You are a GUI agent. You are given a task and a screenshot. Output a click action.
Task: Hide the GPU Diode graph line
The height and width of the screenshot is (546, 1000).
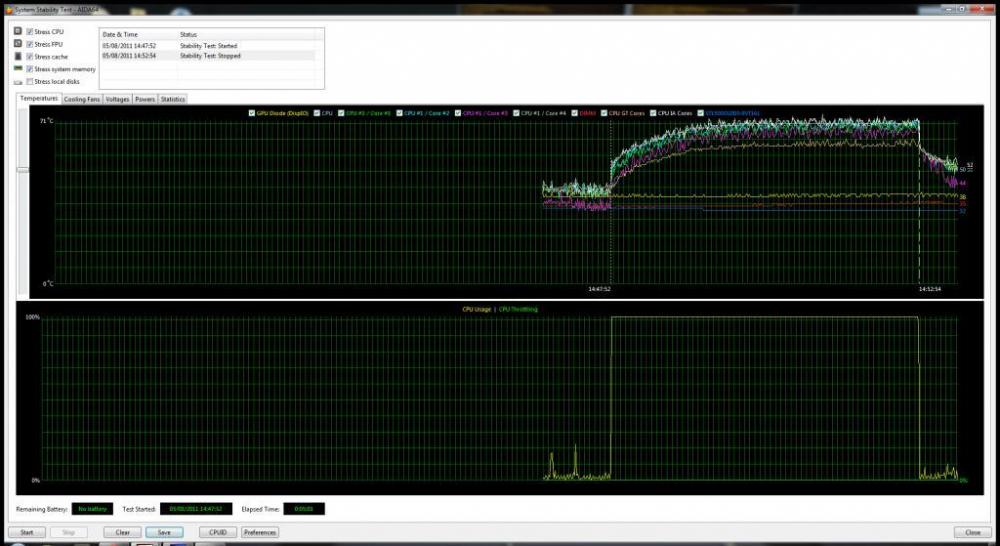click(251, 113)
